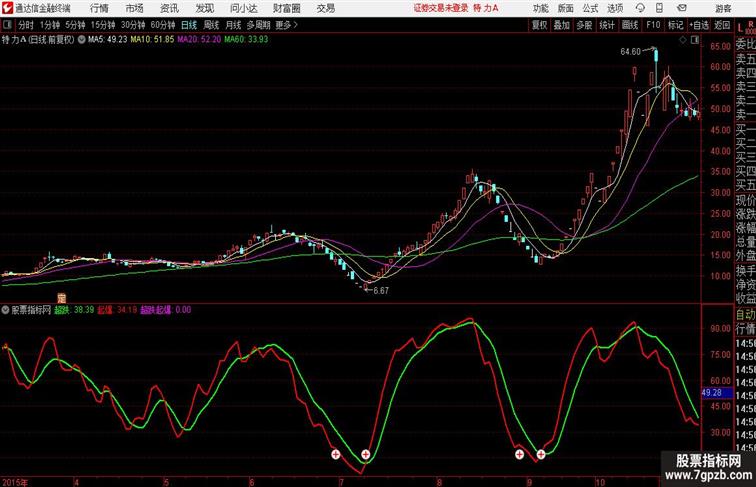Open the 公式 menu
Image resolution: width=756 pixels, height=487 pixels.
coord(590,8)
